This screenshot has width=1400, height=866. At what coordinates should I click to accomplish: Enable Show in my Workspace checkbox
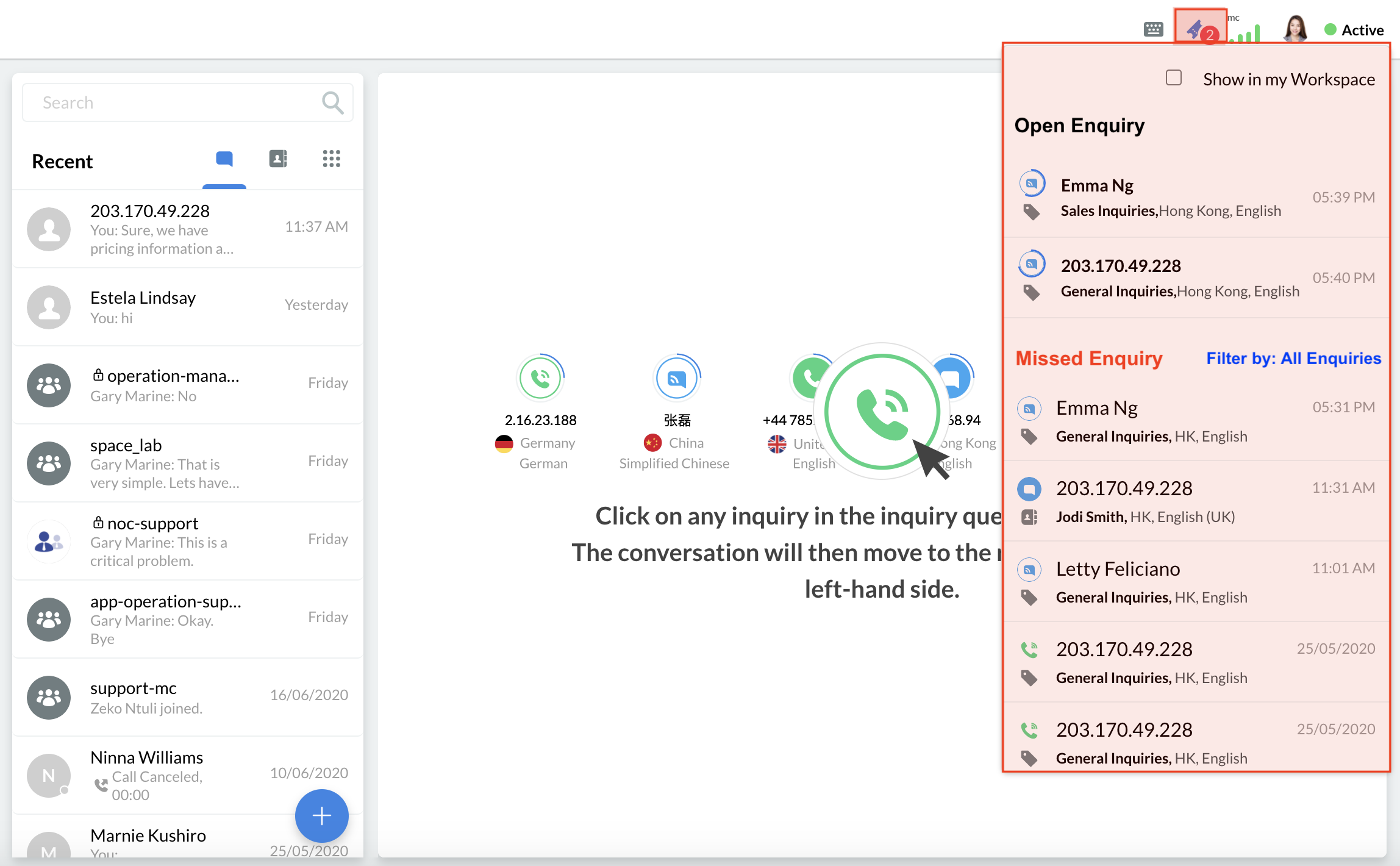coord(1173,78)
